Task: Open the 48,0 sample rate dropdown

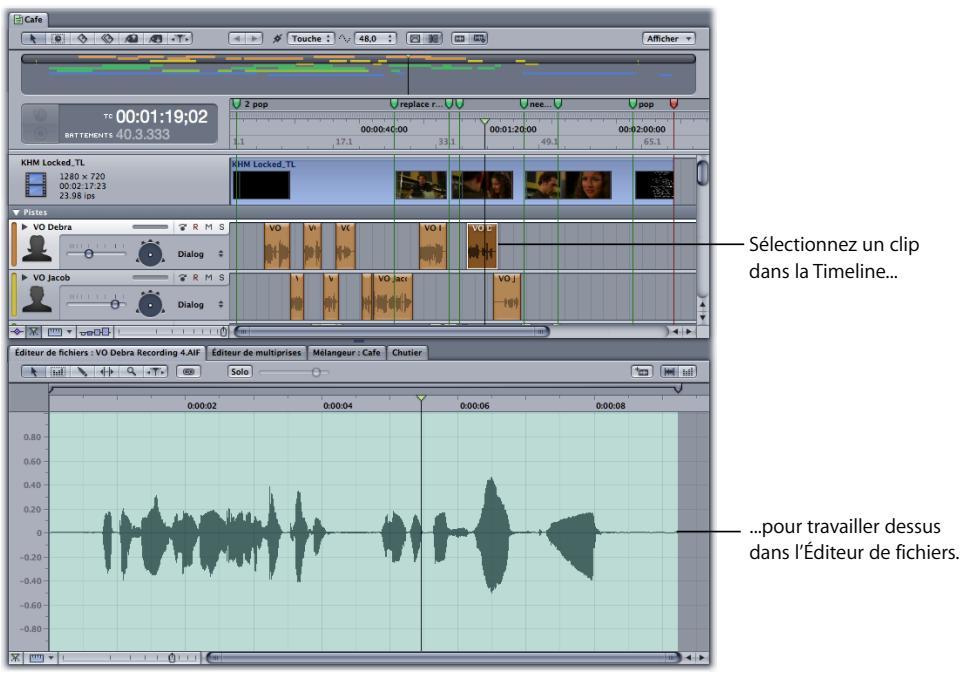Action: tap(376, 38)
